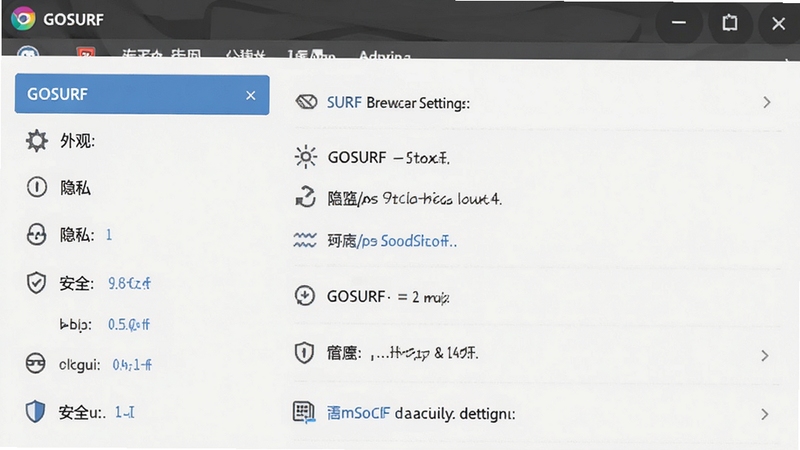Click the round blue icon in tab strip
800x450 pixels.
(28, 52)
